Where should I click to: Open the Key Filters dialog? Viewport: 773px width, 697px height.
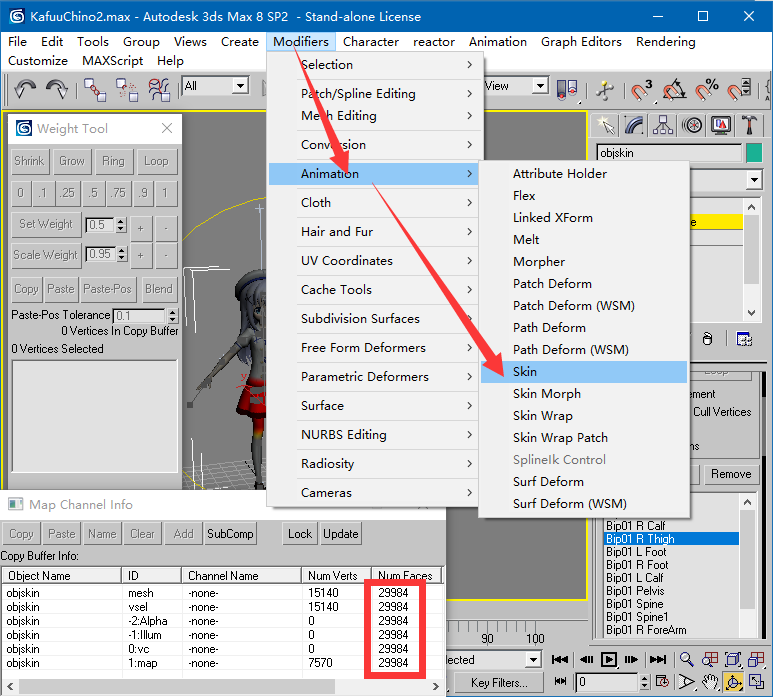tap(499, 683)
